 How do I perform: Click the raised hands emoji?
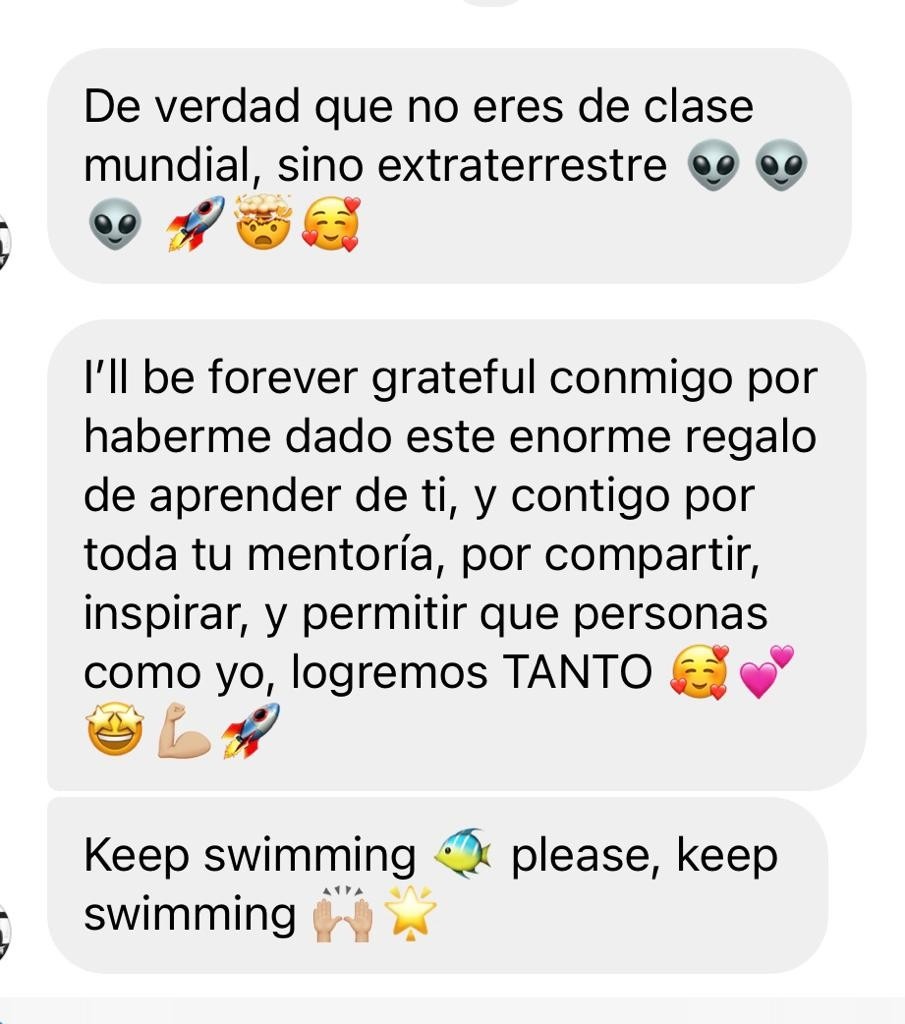click(343, 913)
